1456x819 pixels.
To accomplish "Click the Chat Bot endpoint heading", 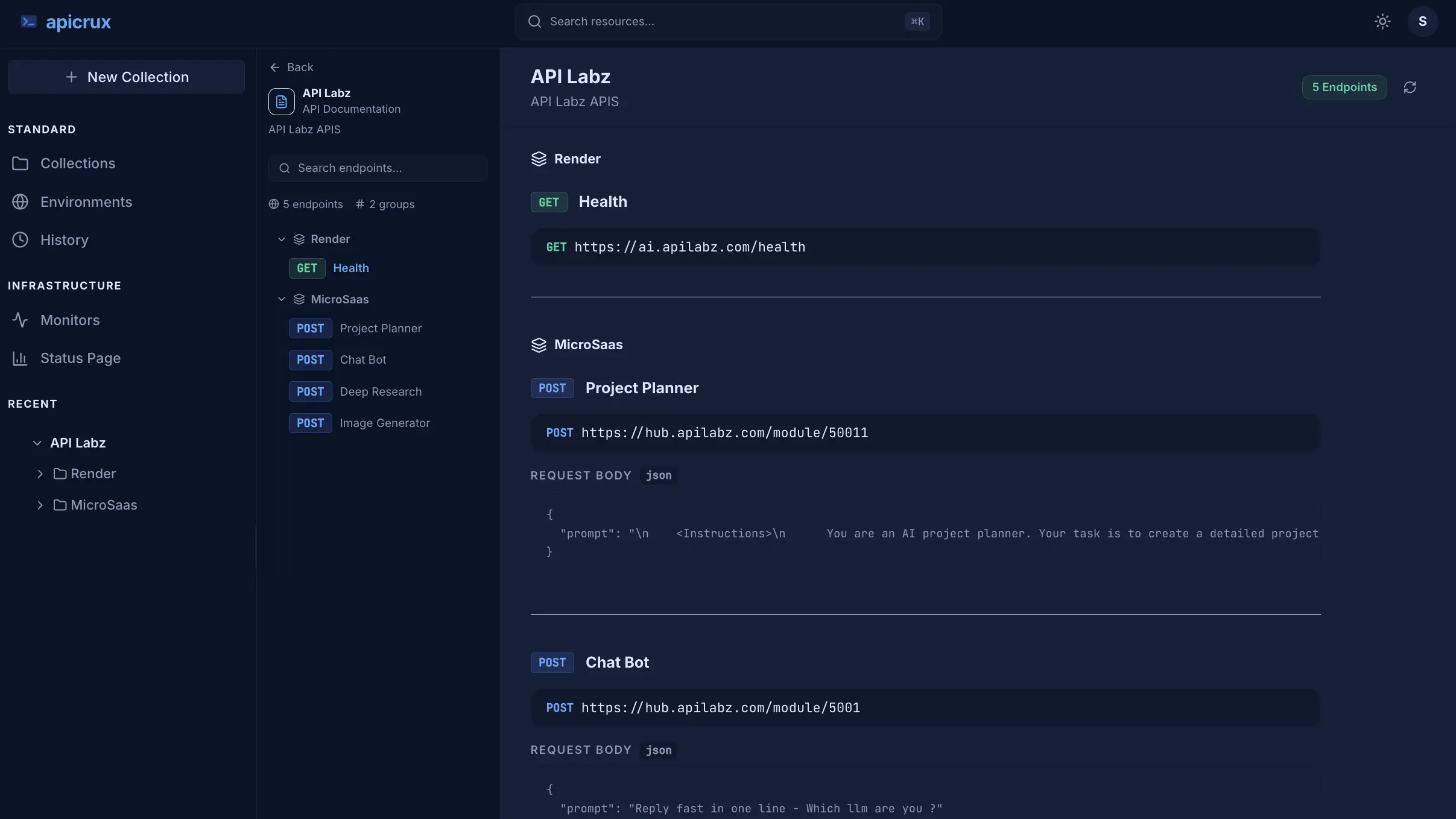I will (617, 663).
